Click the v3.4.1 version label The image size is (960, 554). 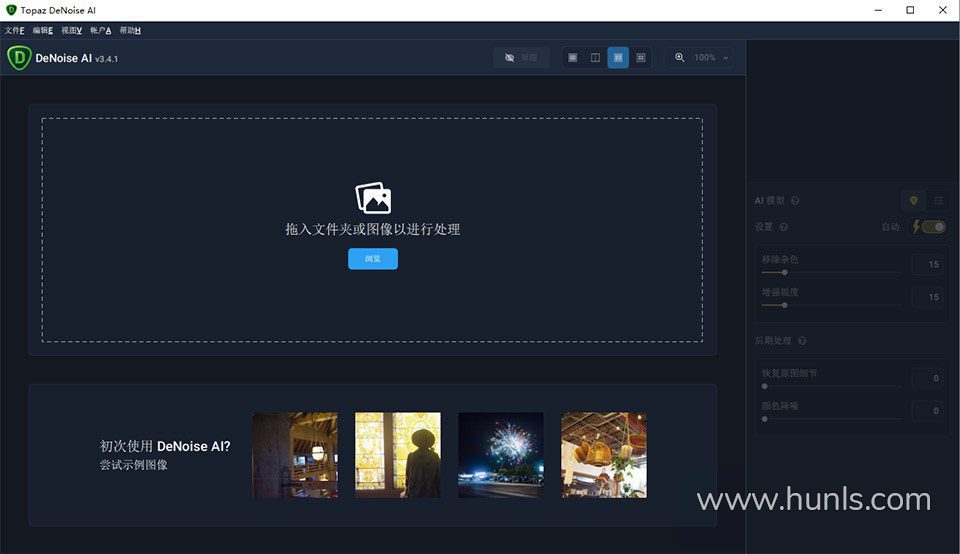coord(107,59)
